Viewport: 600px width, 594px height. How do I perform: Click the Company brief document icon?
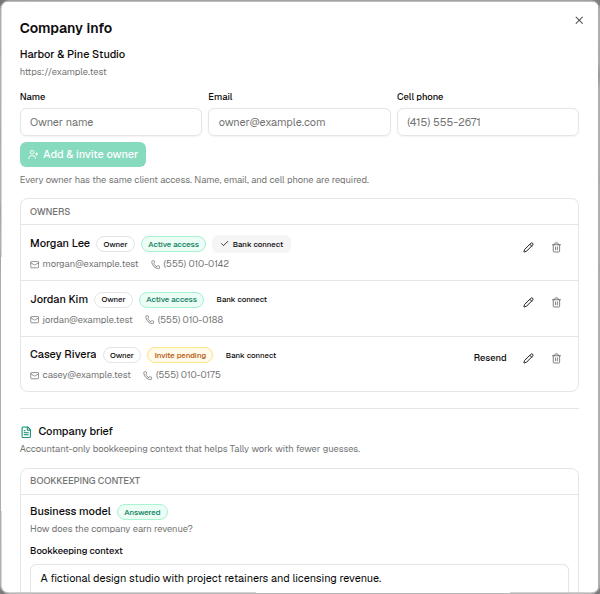click(x=26, y=432)
